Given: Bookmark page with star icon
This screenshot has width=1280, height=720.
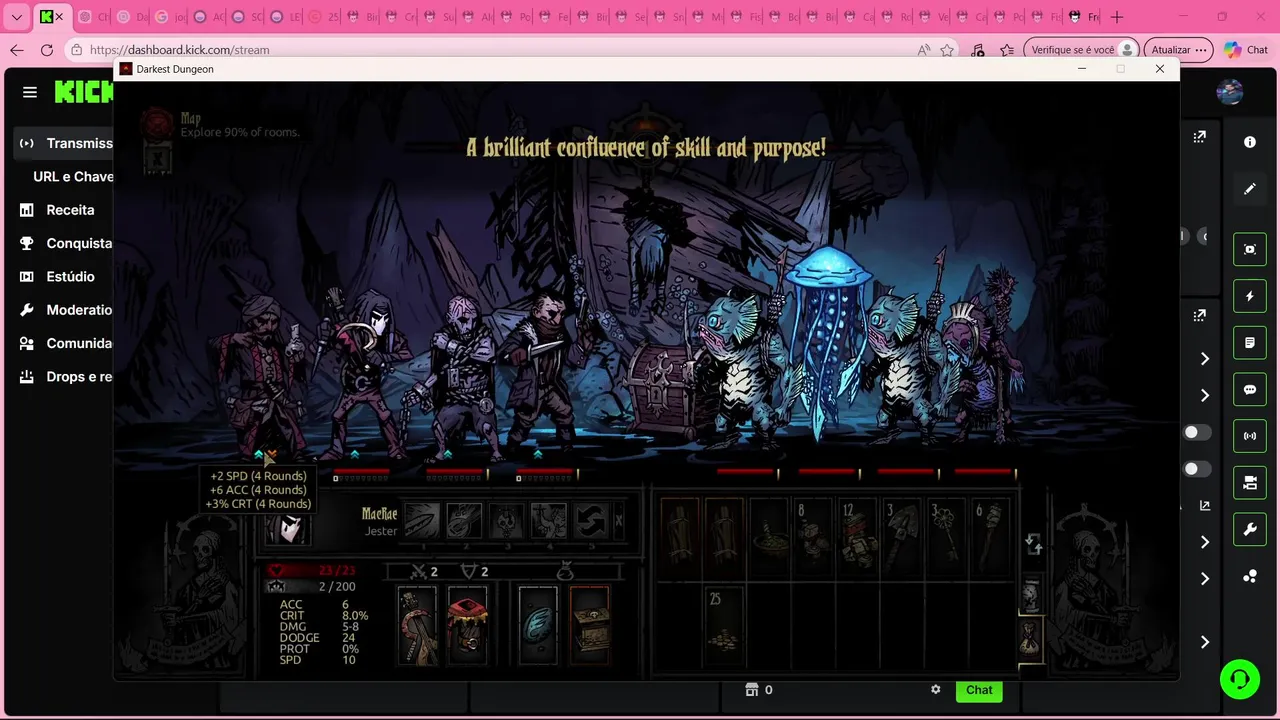Looking at the screenshot, I should (x=947, y=50).
